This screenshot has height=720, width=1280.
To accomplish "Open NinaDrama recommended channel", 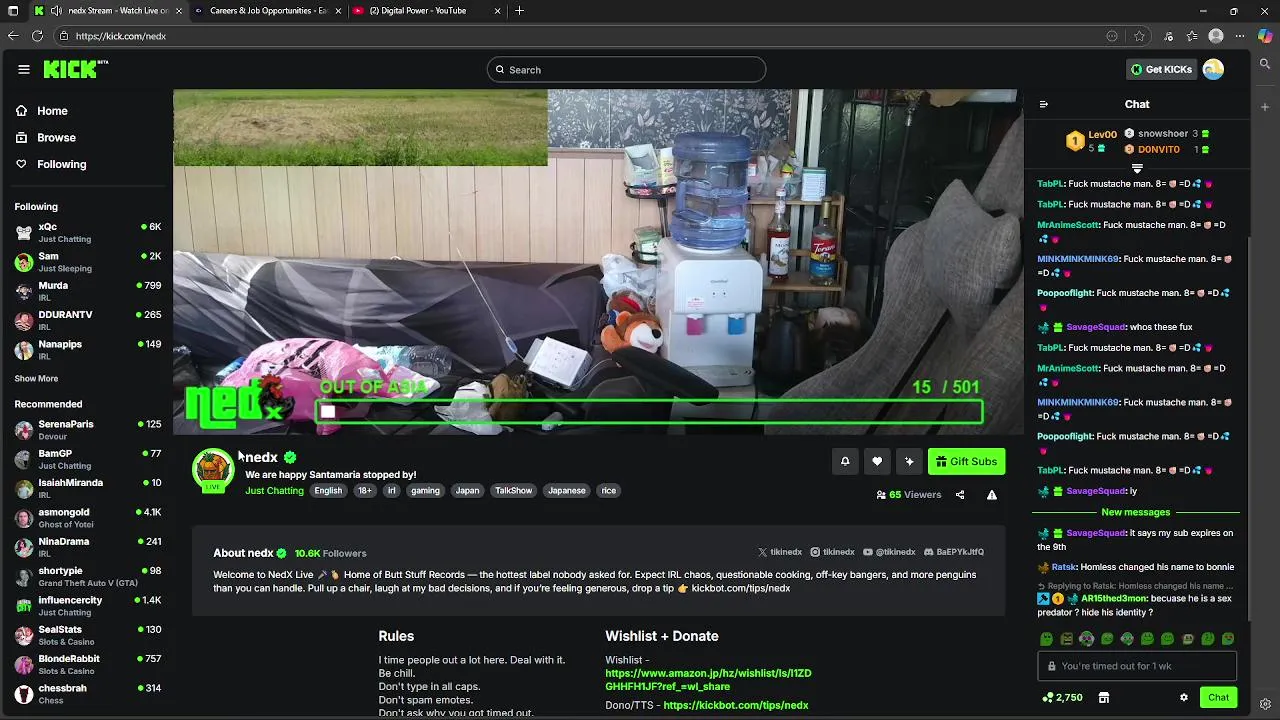I will (88, 547).
